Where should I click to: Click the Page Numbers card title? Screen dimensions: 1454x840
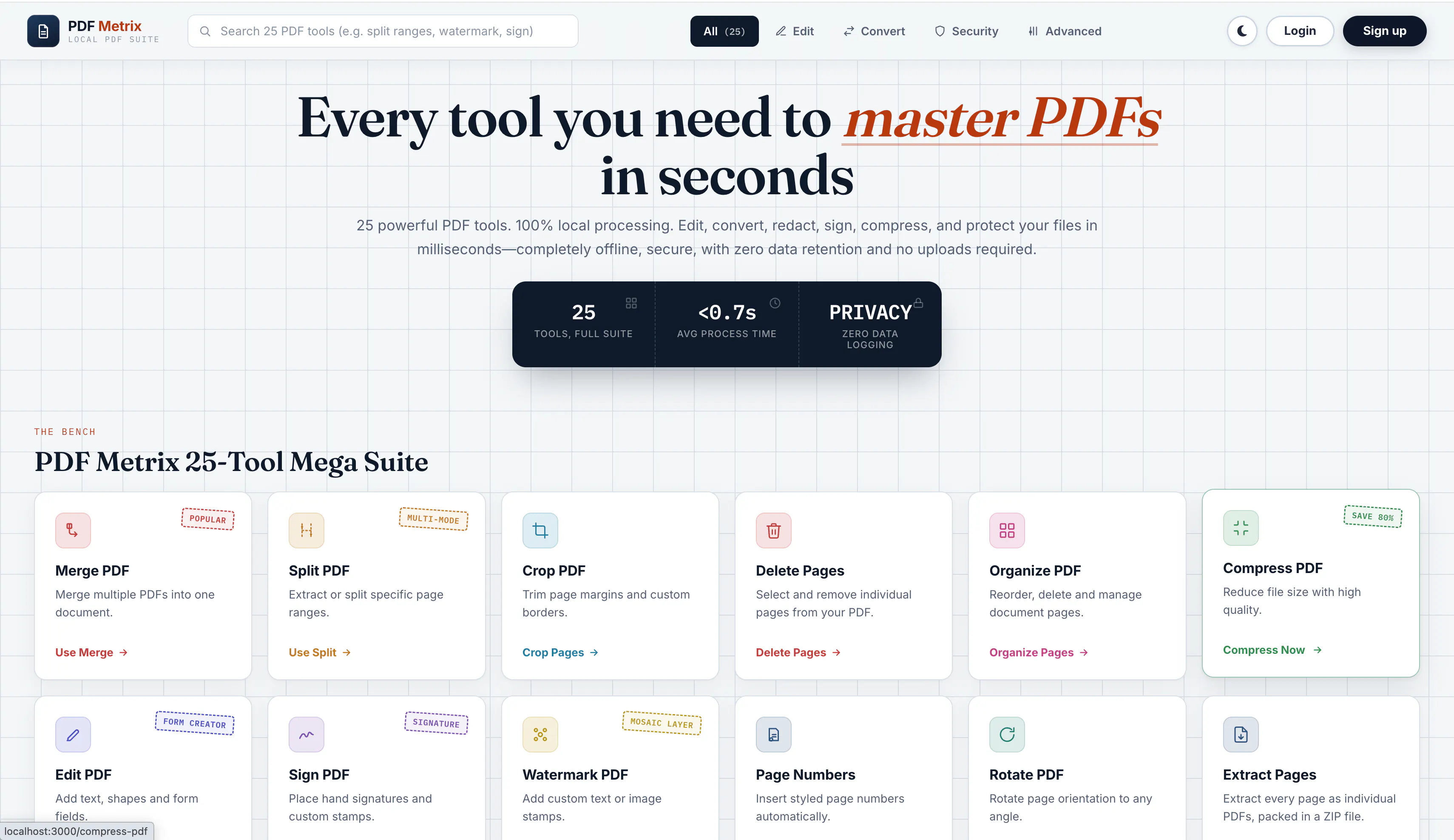[806, 775]
